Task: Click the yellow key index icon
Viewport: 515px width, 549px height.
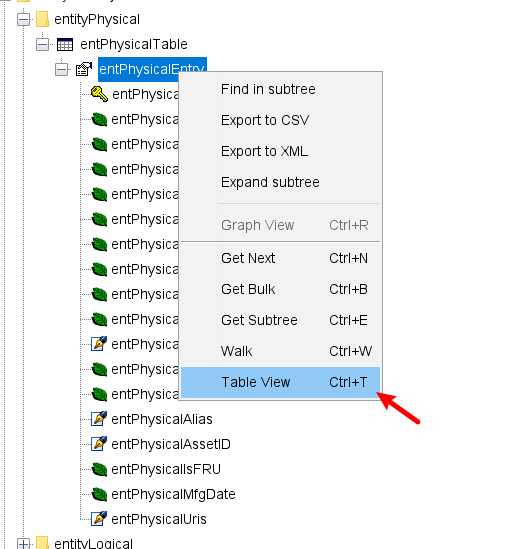Action: [x=99, y=94]
